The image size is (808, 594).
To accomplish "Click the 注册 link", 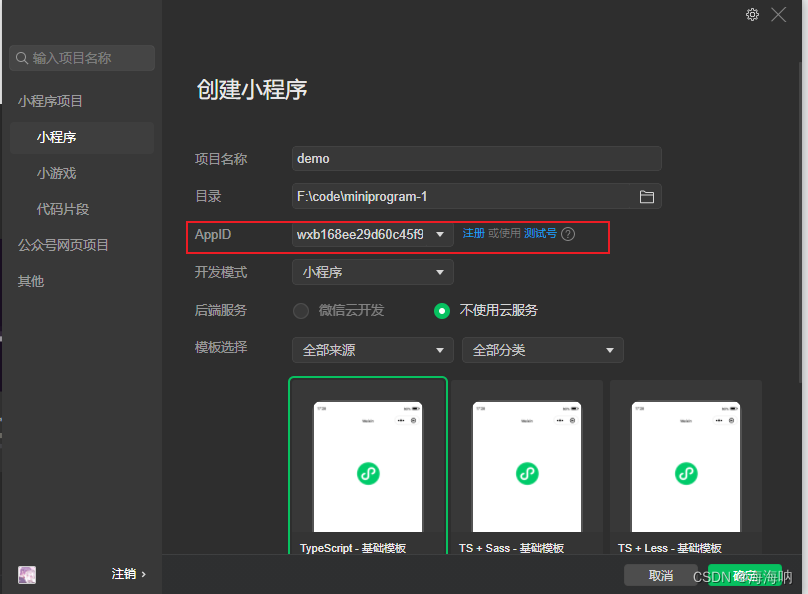I will [x=473, y=233].
